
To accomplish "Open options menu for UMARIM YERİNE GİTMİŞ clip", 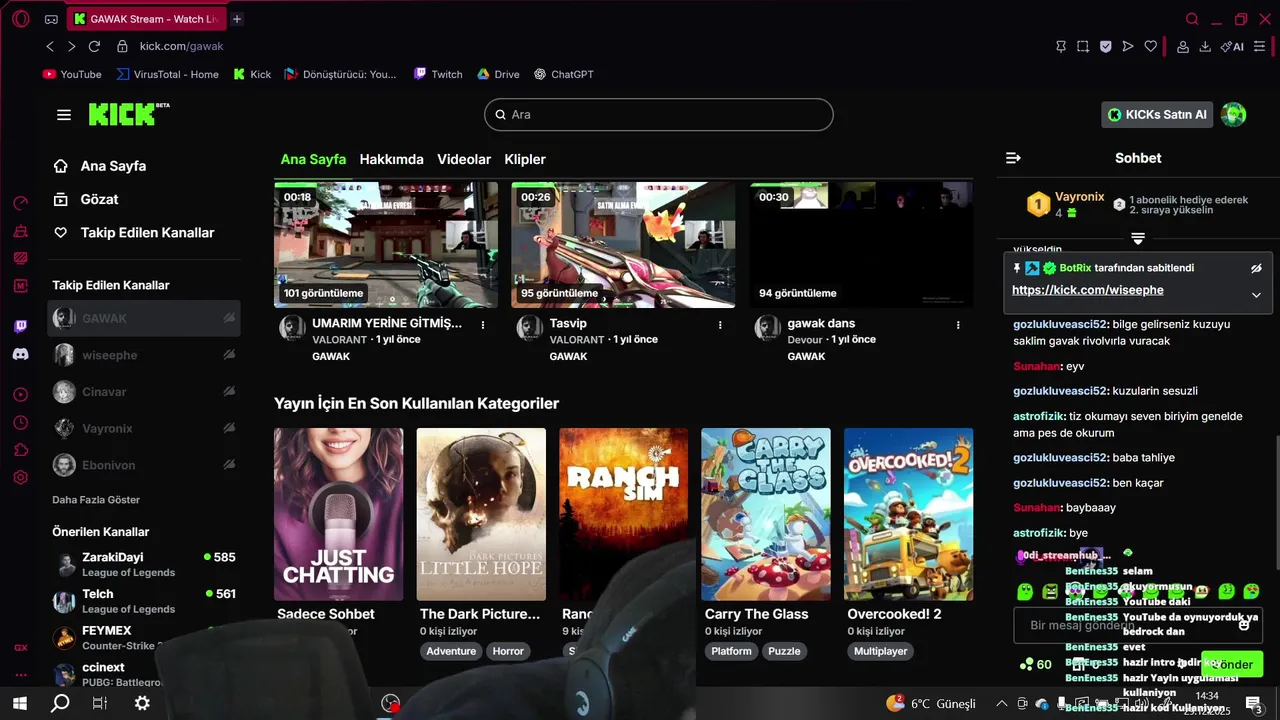I will pos(483,325).
